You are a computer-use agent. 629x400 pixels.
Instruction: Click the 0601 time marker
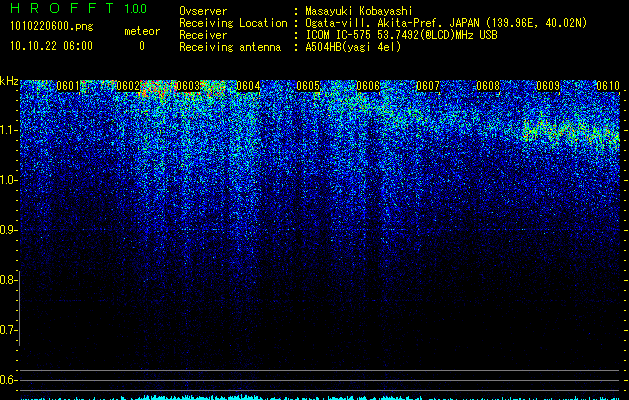pyautogui.click(x=68, y=86)
